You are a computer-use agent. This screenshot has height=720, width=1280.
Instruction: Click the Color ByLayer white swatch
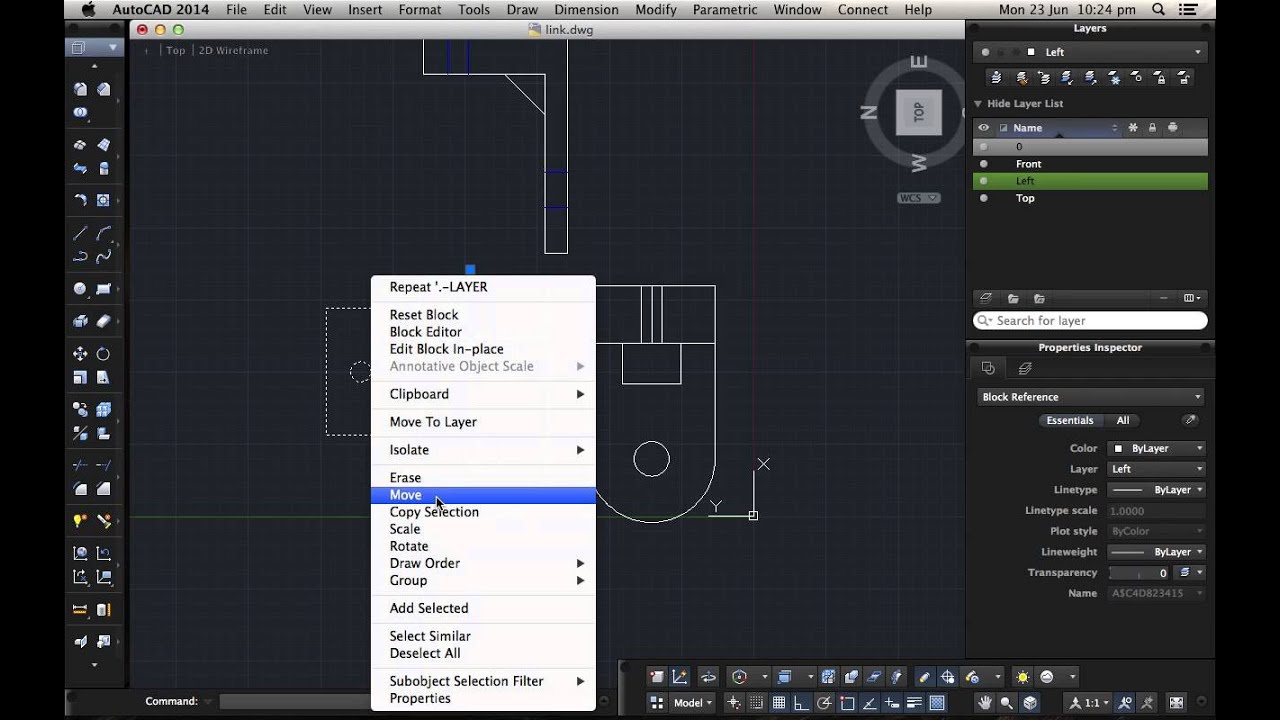click(x=1118, y=449)
